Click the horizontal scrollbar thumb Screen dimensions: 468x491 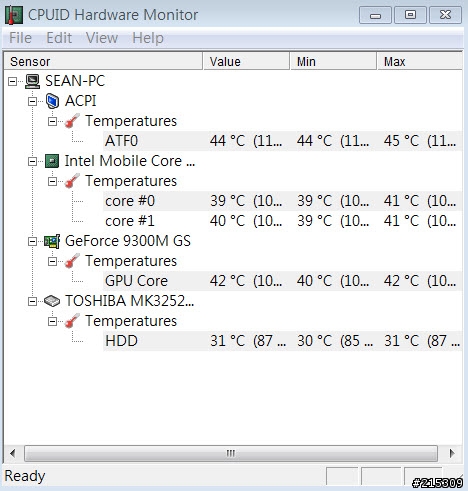[231, 453]
